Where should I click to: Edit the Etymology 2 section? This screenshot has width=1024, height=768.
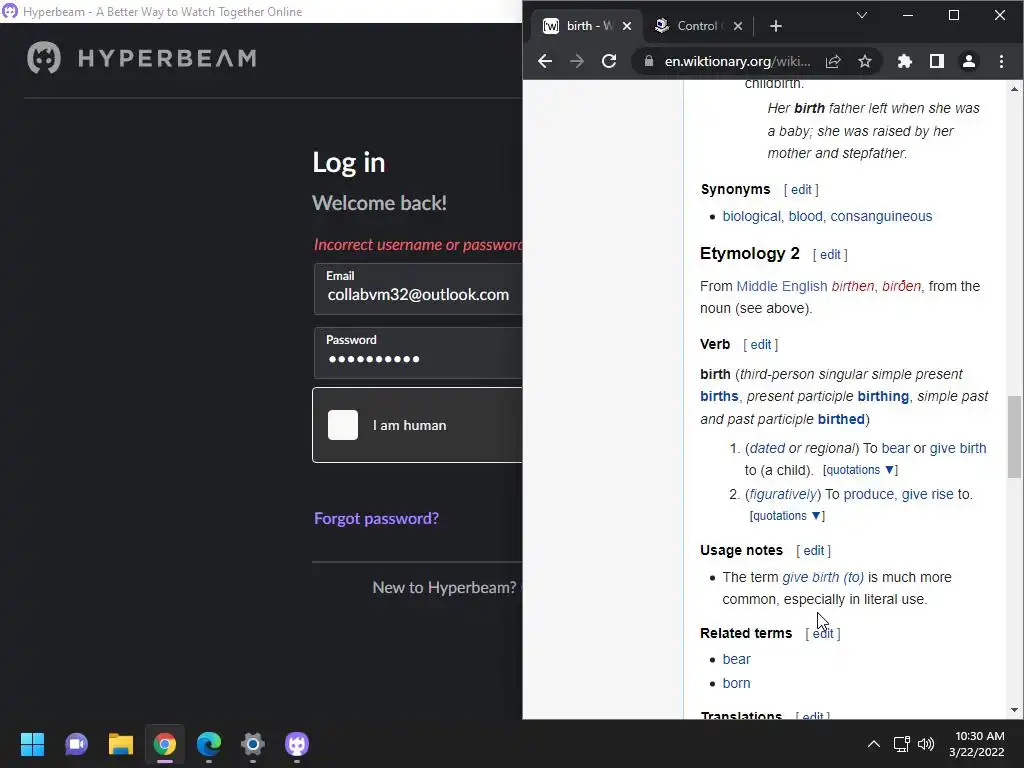pos(830,255)
